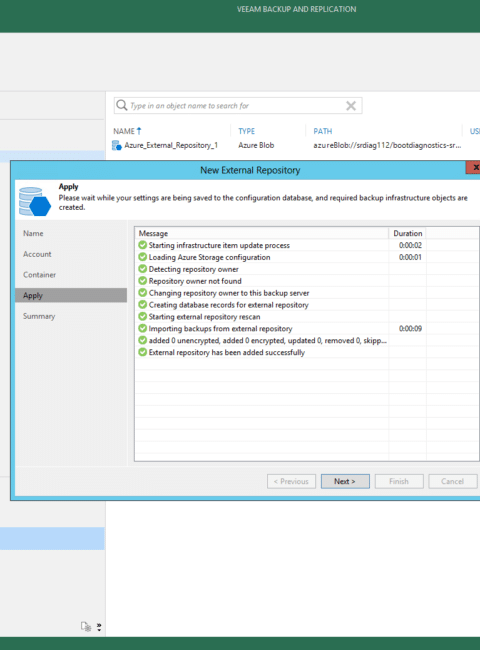Focus the object name search field

(x=238, y=106)
